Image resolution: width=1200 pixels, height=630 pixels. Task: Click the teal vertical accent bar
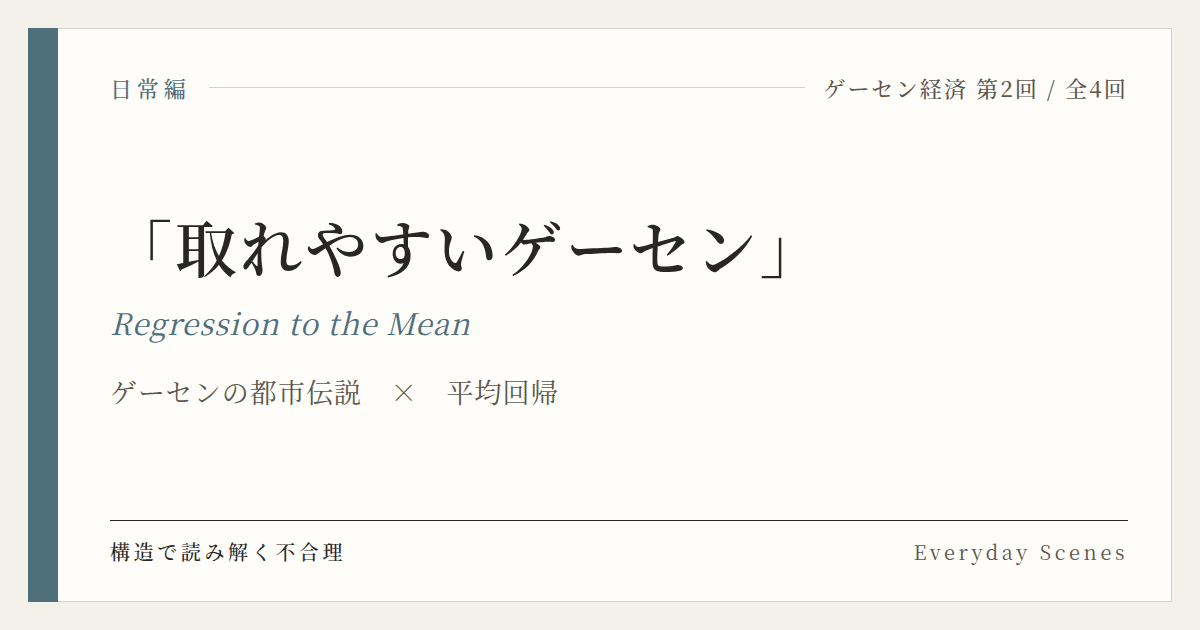point(43,315)
